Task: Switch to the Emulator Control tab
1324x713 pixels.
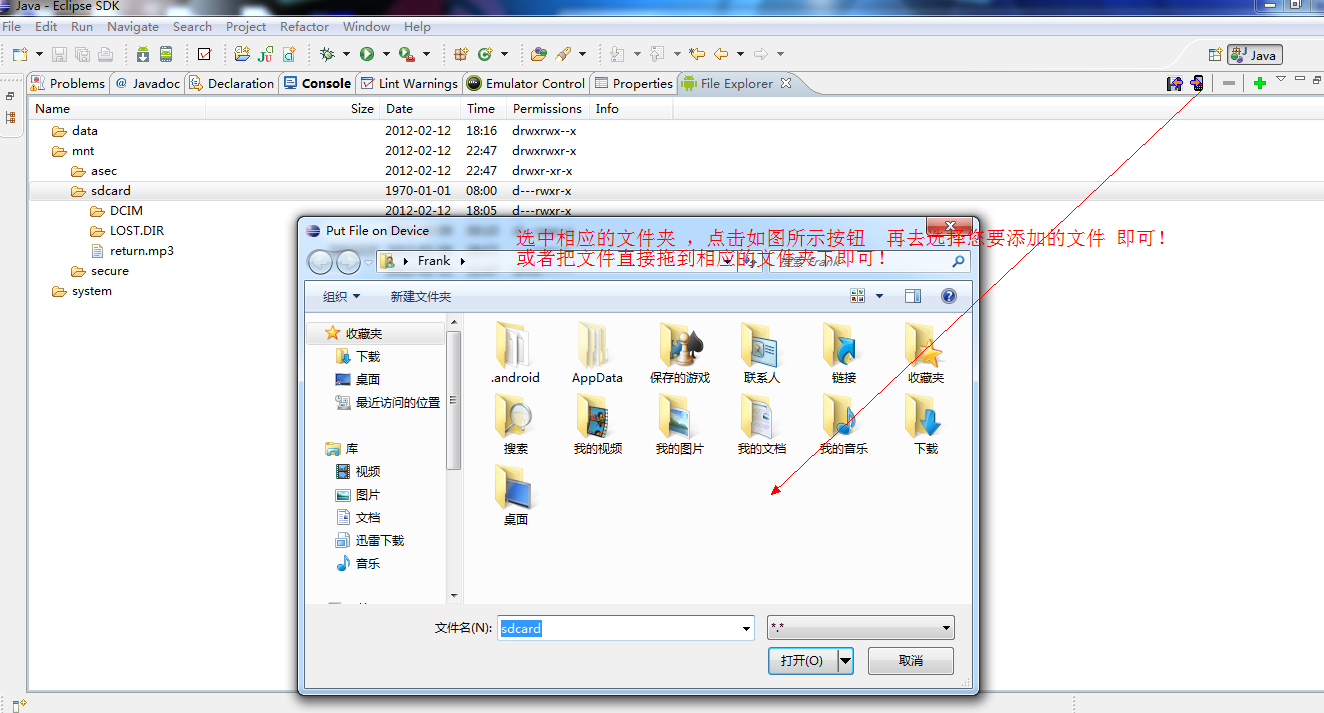Action: (525, 83)
